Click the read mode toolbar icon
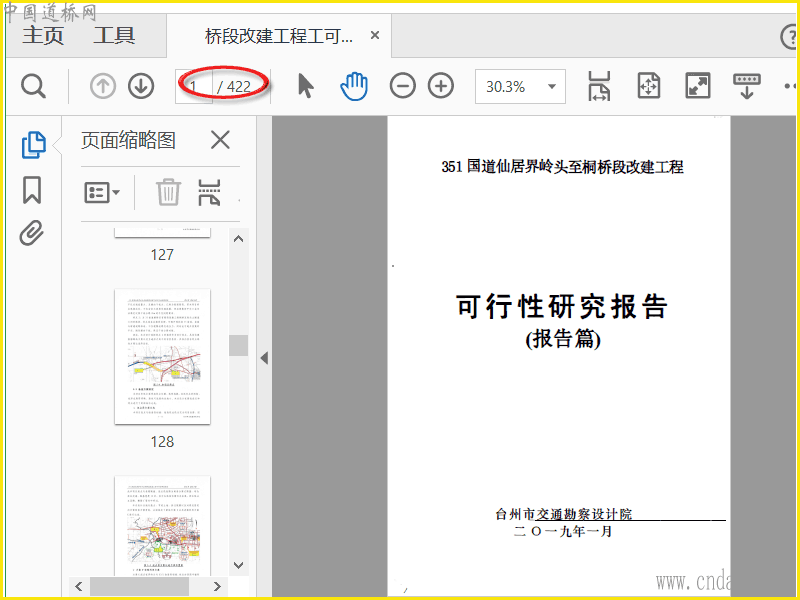Viewport: 800px width, 600px height. coord(746,86)
